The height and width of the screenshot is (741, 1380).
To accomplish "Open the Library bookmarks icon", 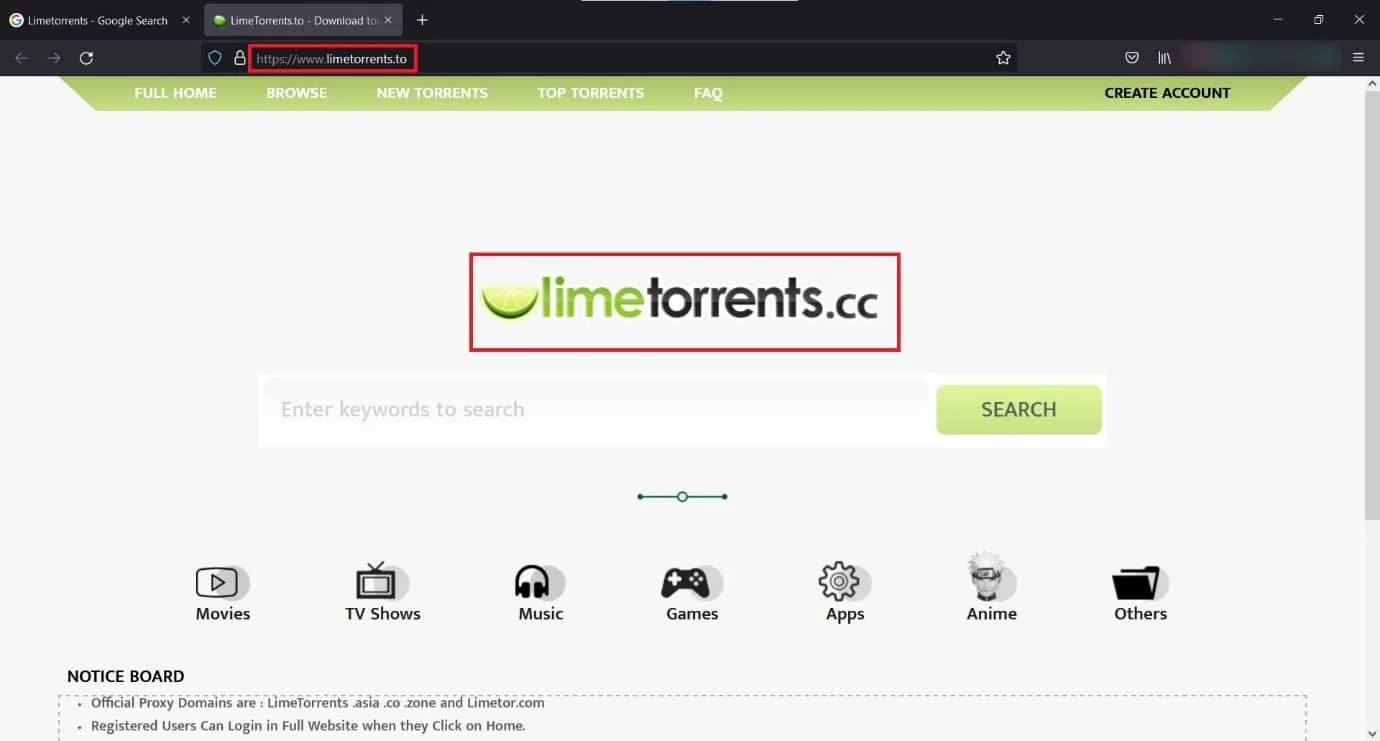I will tap(1164, 58).
